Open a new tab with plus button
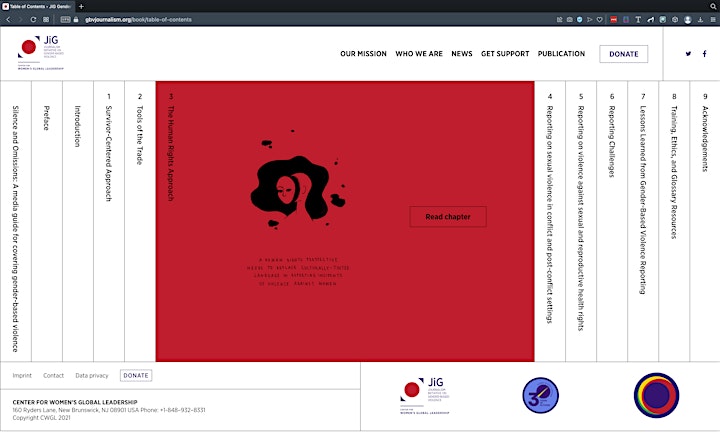The image size is (720, 443). click(x=81, y=6)
